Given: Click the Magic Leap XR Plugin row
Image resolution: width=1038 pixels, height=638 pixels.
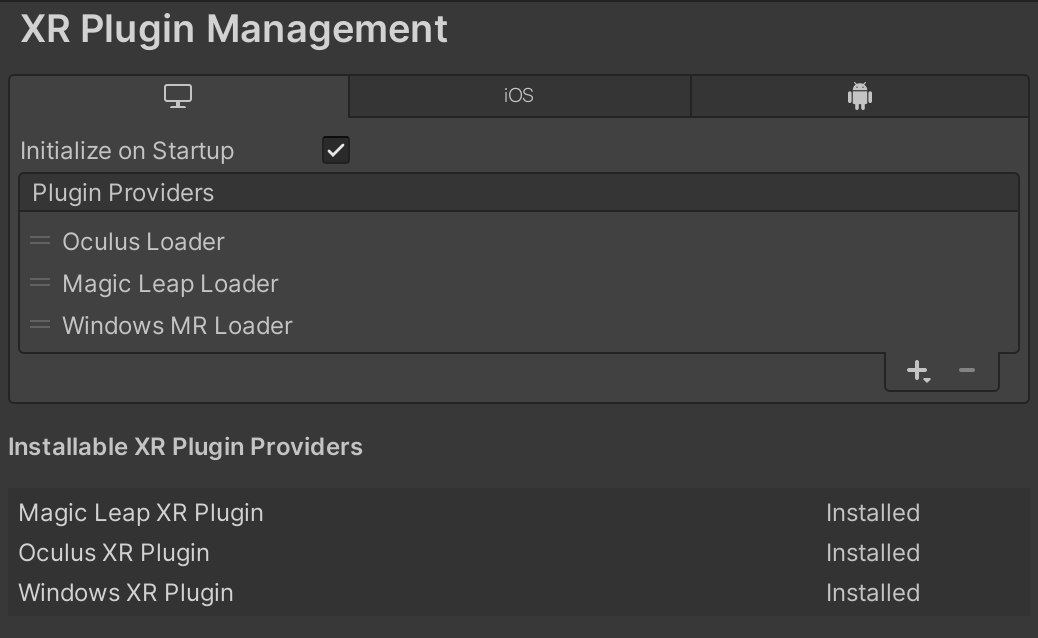Looking at the screenshot, I should click(x=141, y=513).
